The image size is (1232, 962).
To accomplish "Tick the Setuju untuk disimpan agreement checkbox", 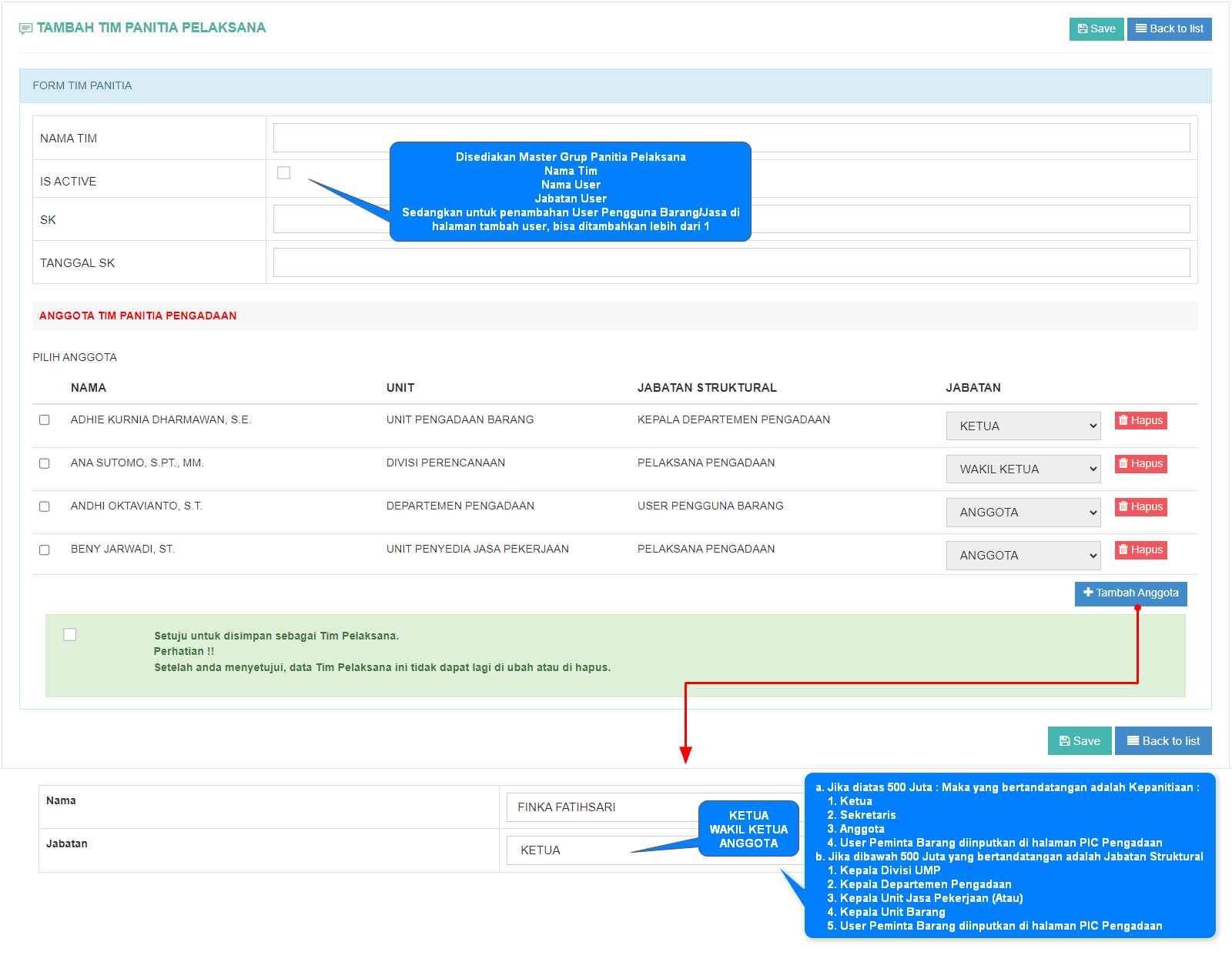I will [70, 635].
